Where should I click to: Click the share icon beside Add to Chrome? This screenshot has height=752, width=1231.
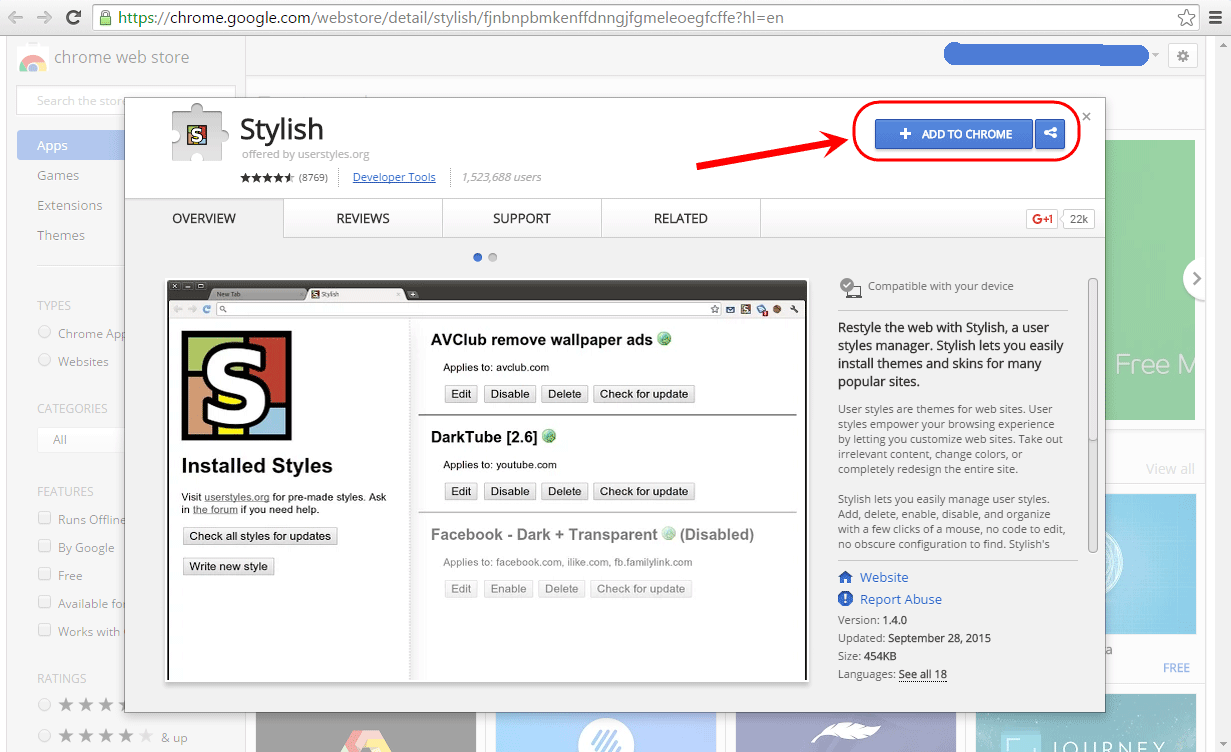coord(1050,134)
